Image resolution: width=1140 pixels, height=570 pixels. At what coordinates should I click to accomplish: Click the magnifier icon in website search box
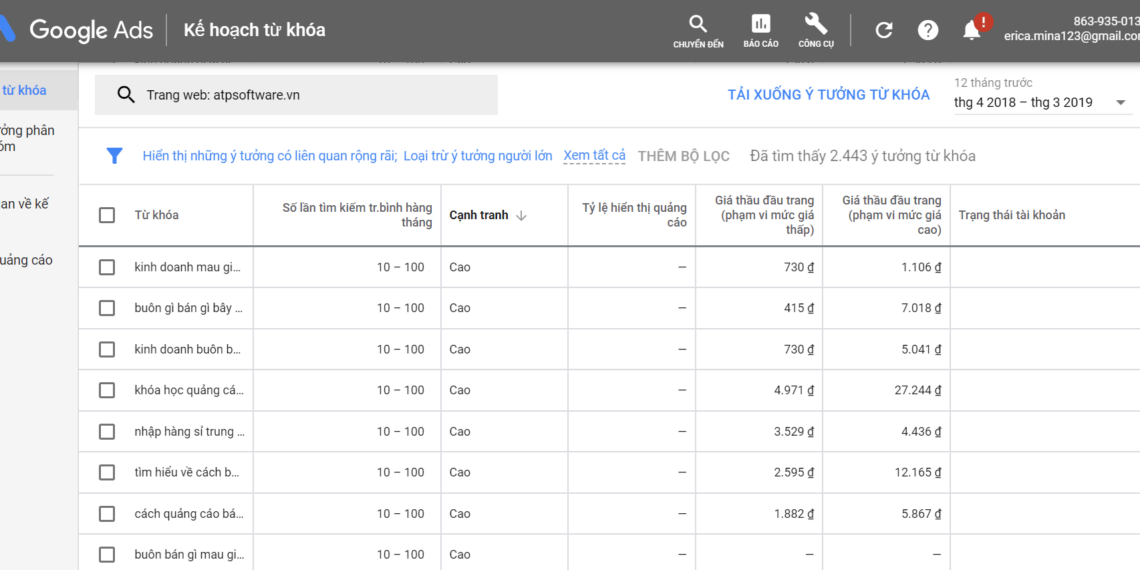(127, 95)
